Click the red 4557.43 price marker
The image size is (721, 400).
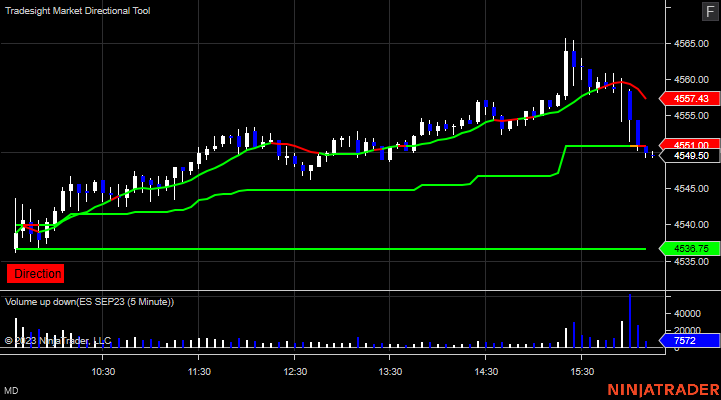coord(689,98)
